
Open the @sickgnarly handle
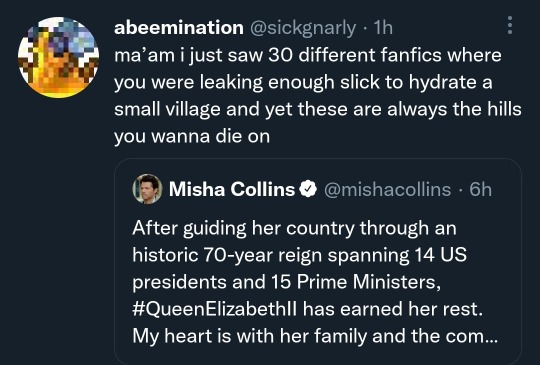coord(302,28)
